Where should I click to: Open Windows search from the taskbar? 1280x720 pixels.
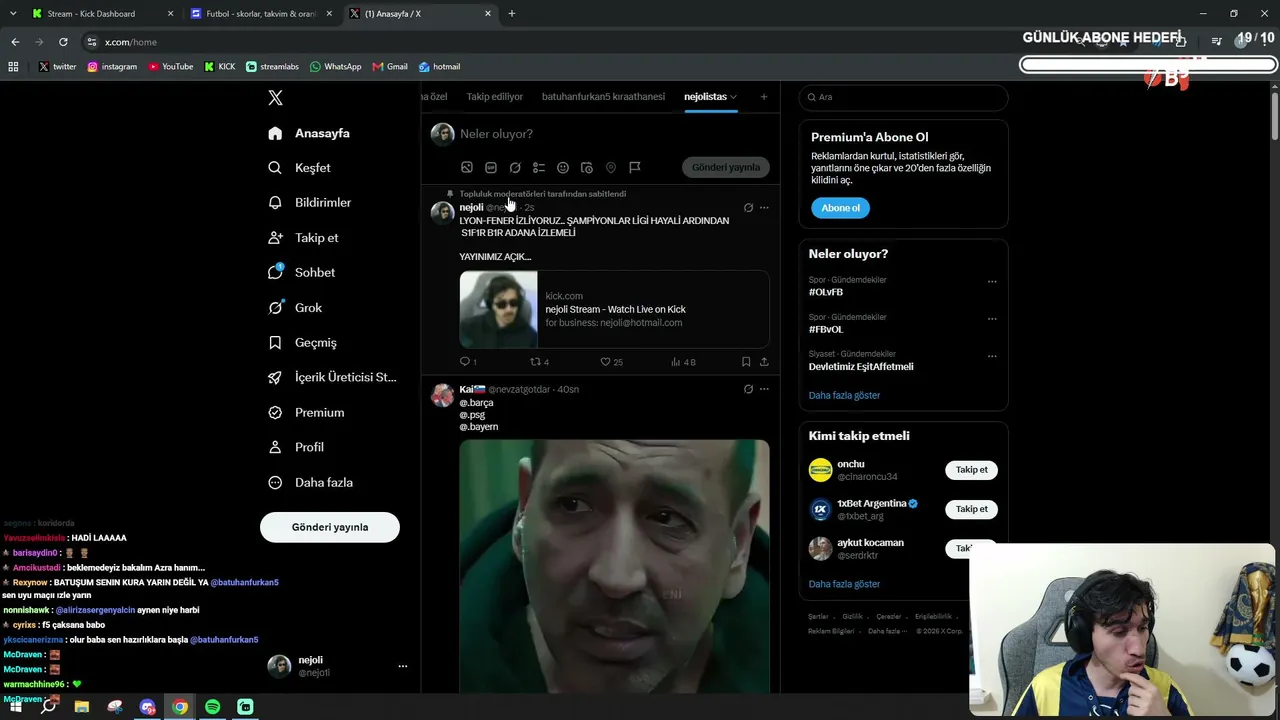tap(48, 707)
